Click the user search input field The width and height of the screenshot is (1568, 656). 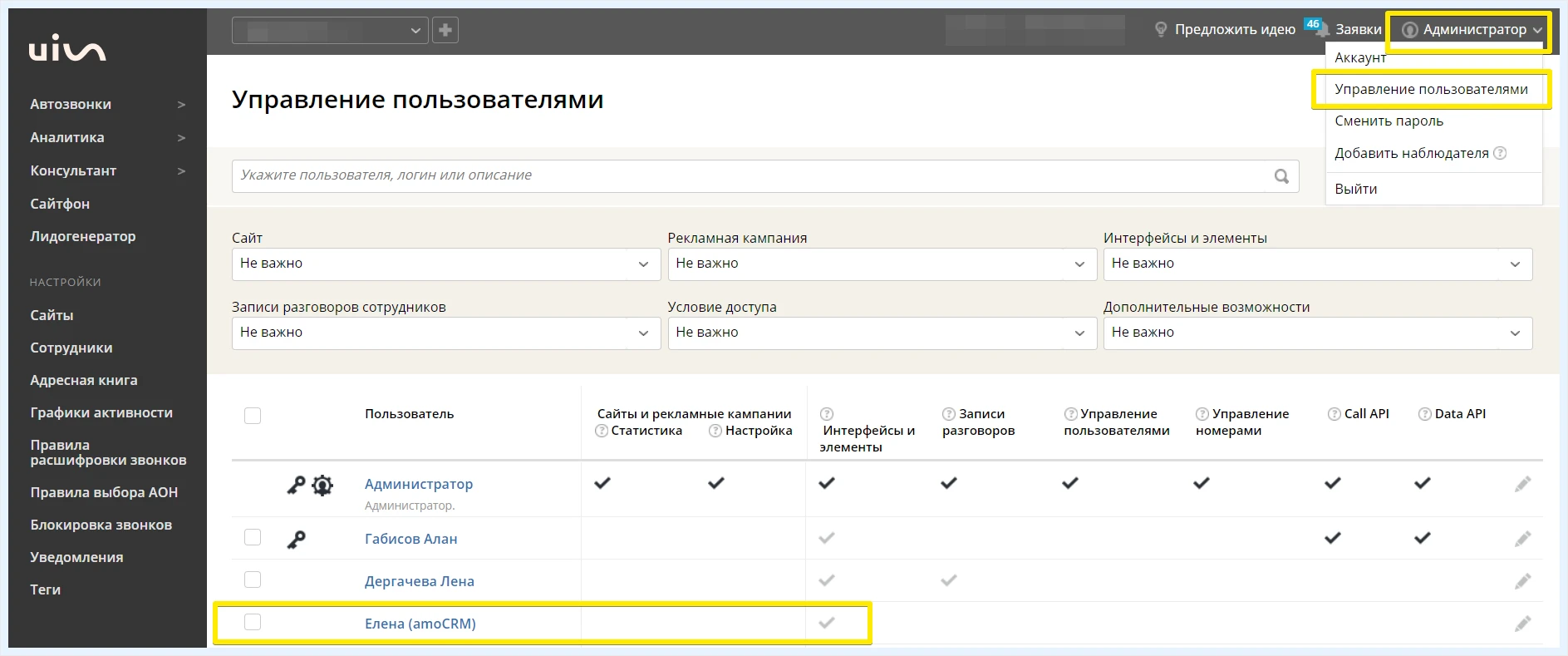(765, 176)
